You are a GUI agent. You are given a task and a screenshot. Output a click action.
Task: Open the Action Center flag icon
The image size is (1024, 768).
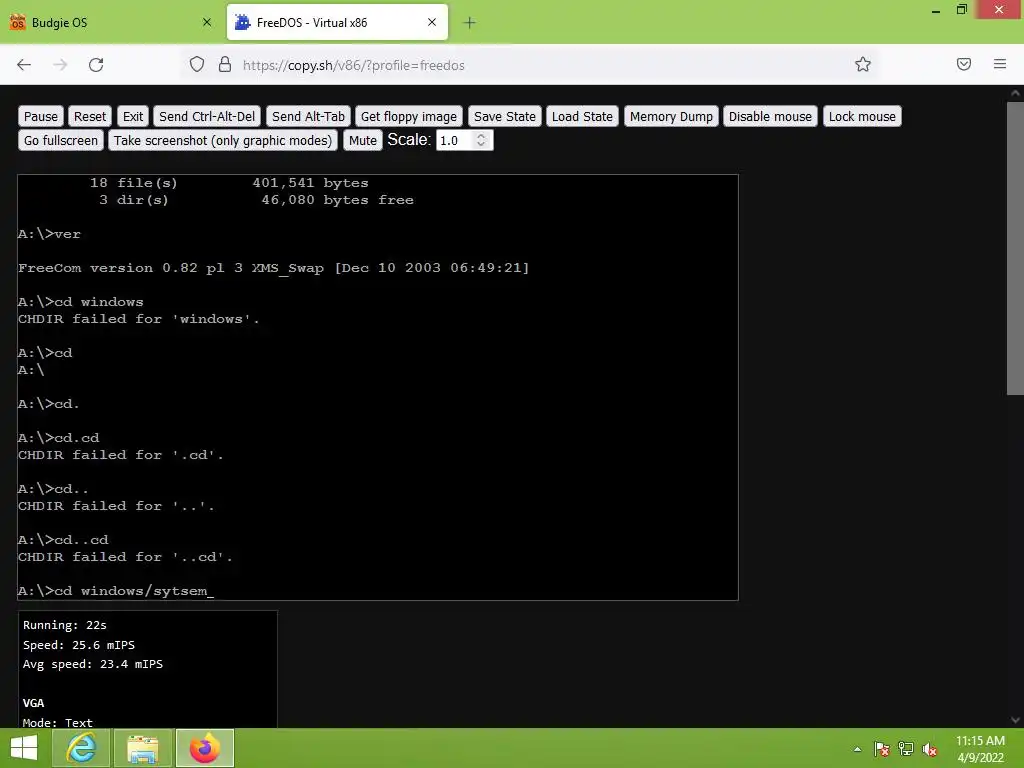tap(882, 749)
